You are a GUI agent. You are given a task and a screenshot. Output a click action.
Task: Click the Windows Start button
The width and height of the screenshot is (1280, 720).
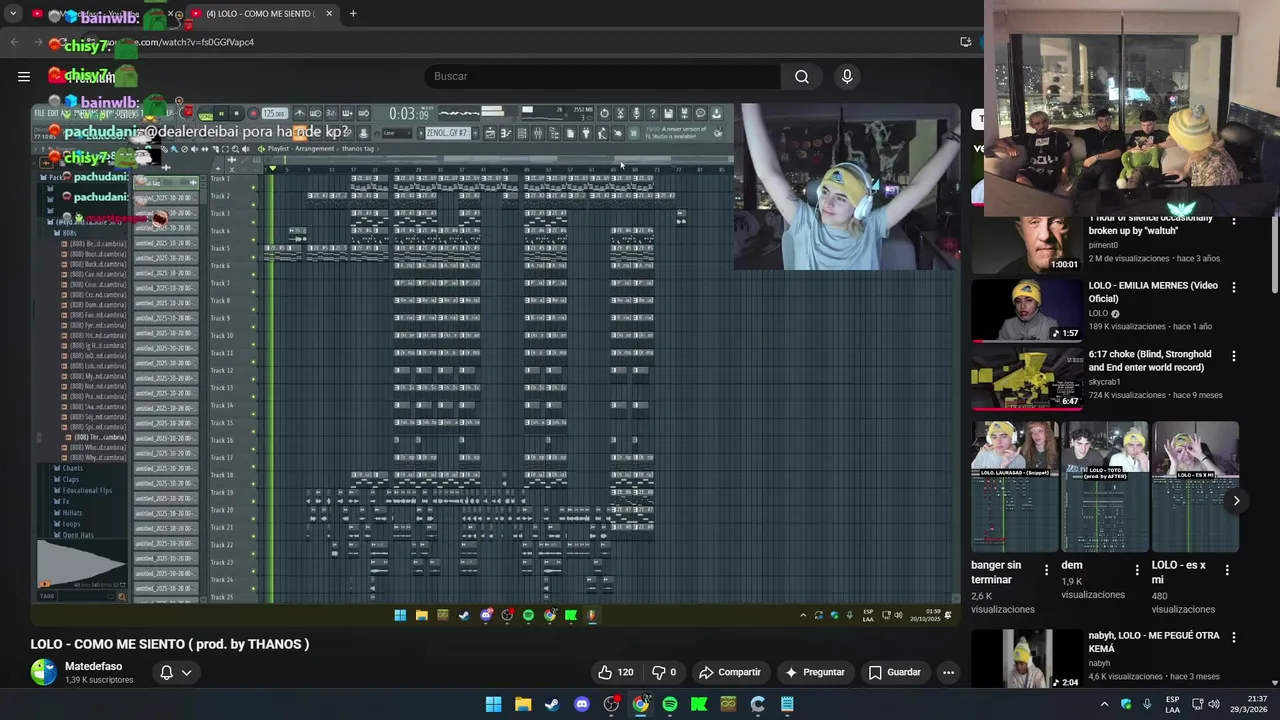pyautogui.click(x=493, y=704)
